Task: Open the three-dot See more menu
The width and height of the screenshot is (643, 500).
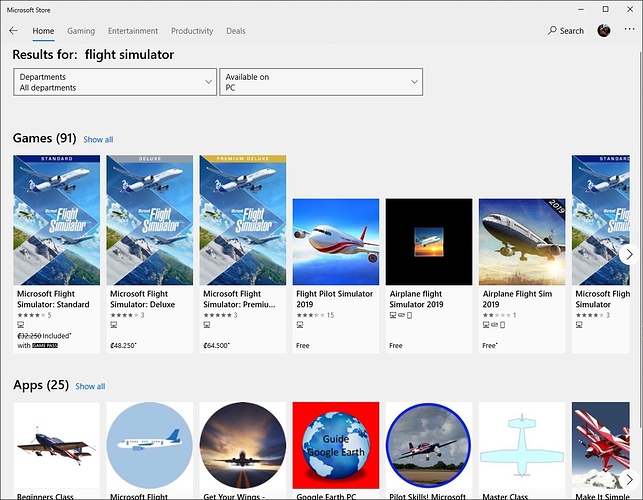Action: click(x=629, y=30)
